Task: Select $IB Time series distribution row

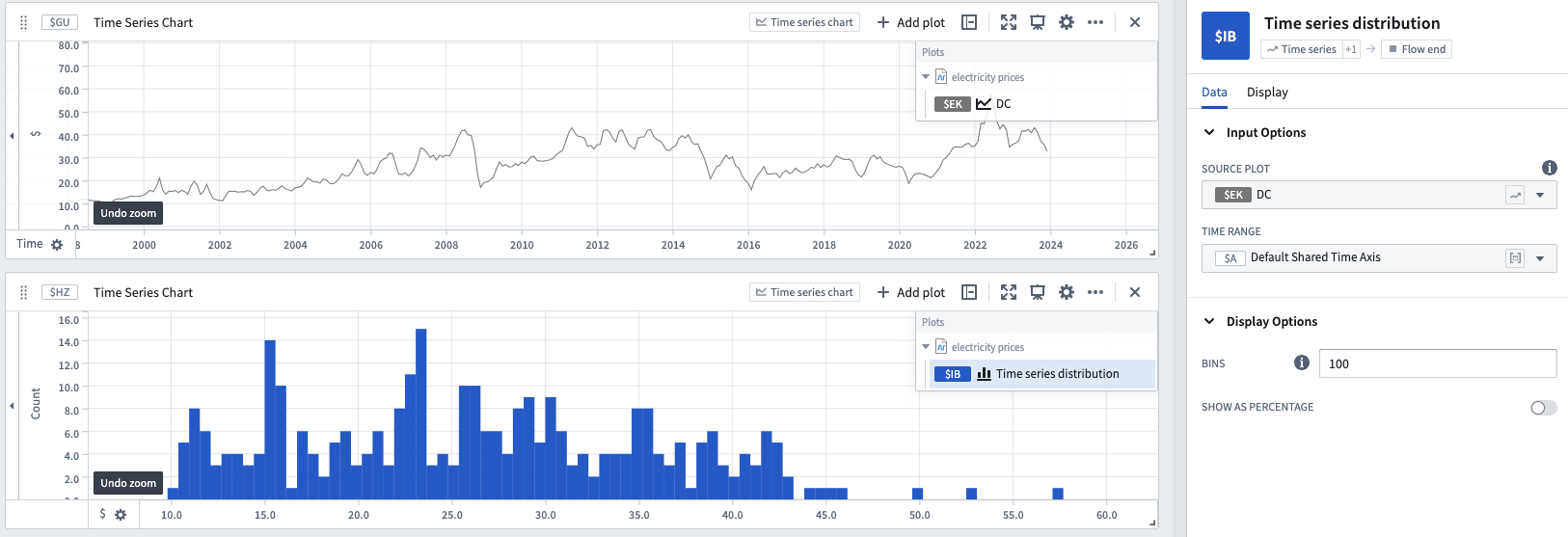Action: 1042,374
